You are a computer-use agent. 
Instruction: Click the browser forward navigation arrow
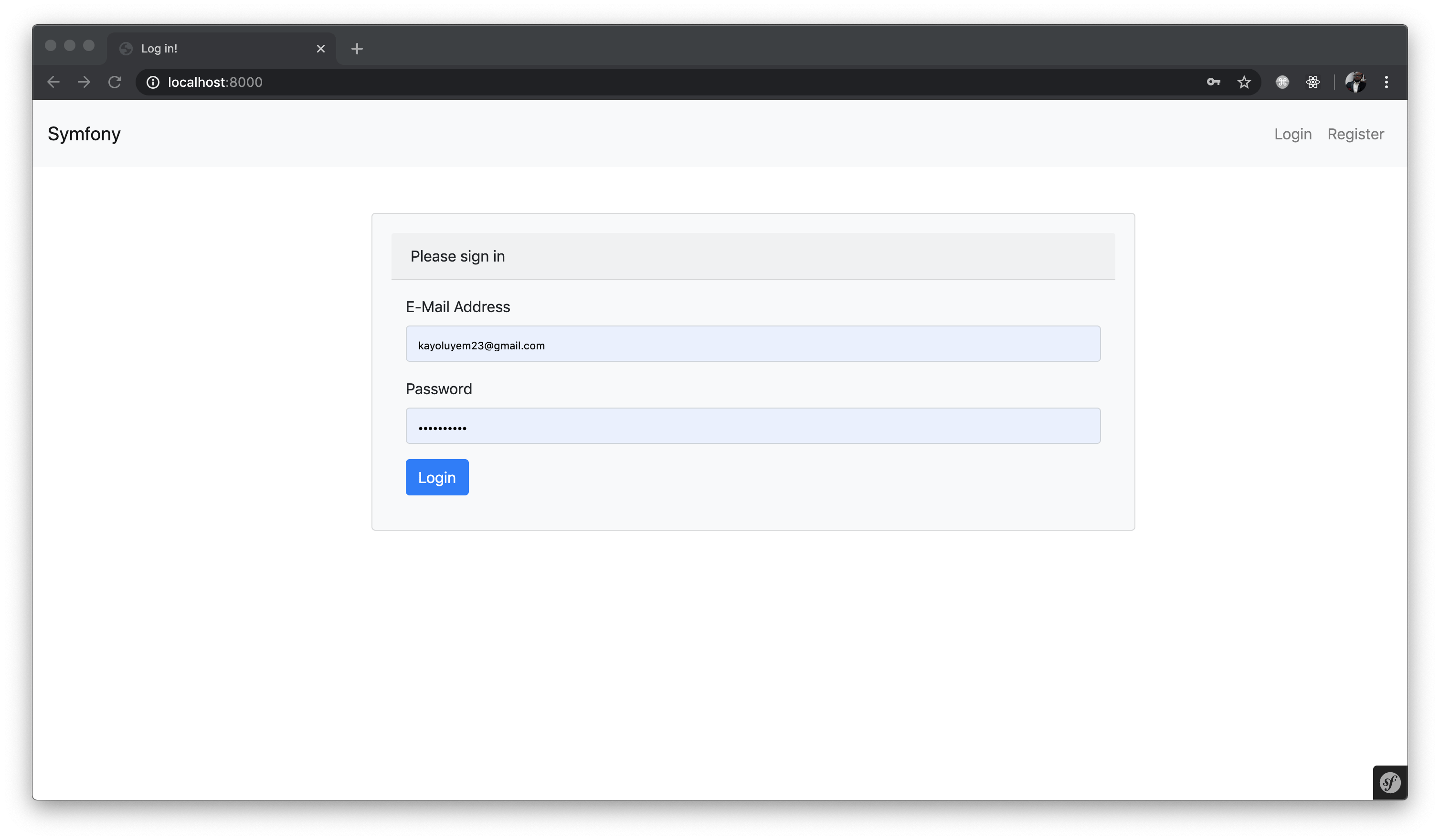click(84, 82)
